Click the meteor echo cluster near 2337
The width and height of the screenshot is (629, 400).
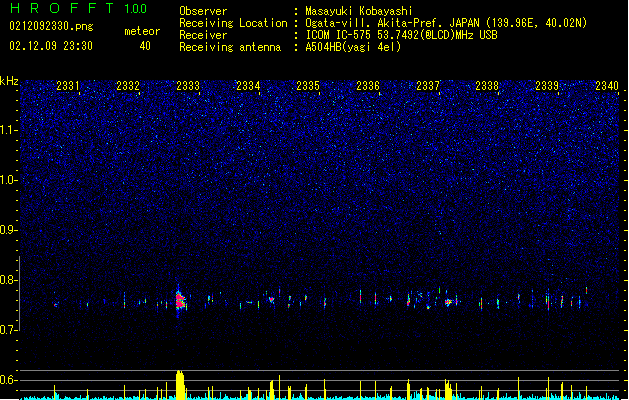449,302
